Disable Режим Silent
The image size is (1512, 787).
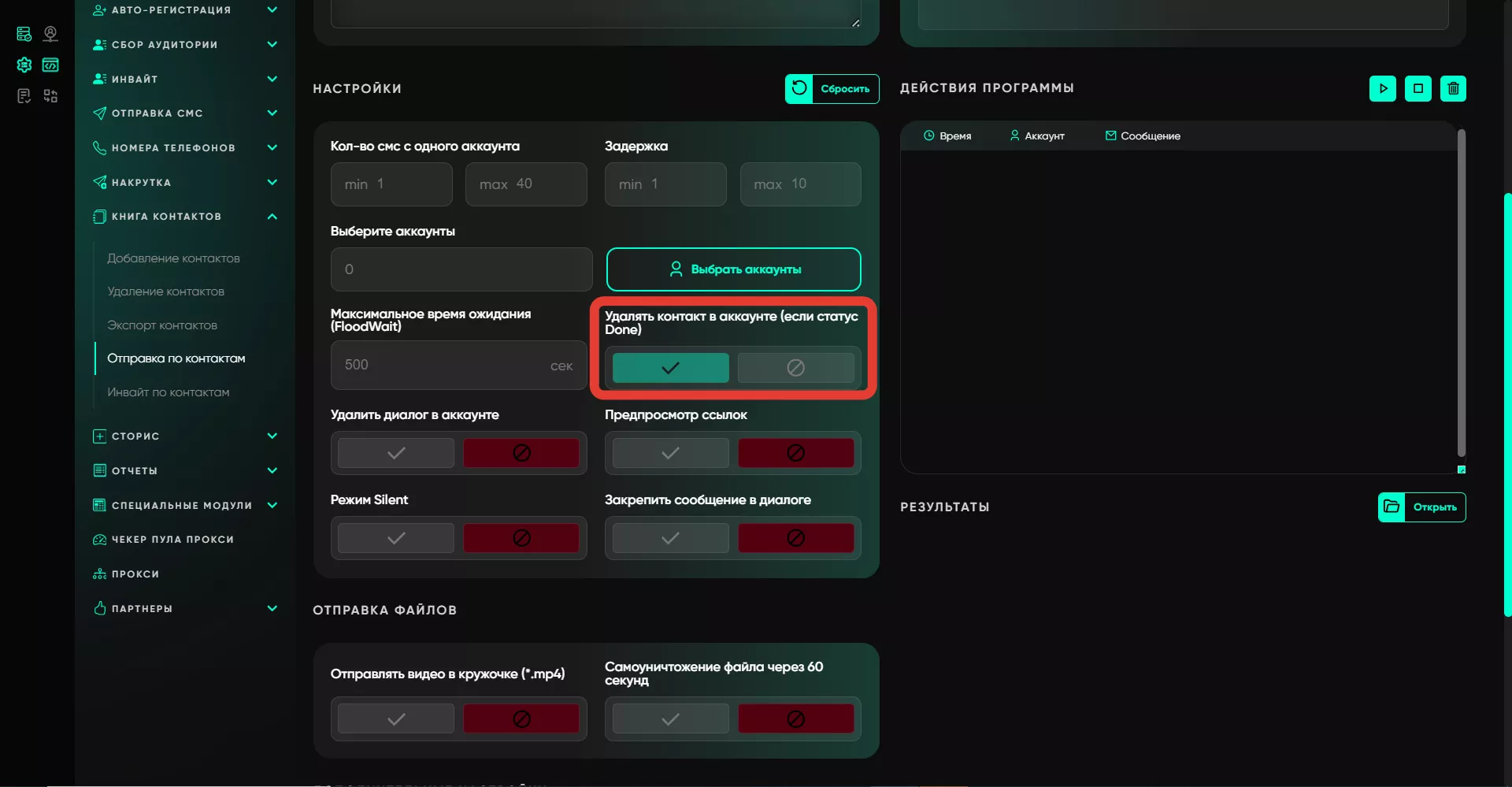coord(521,538)
